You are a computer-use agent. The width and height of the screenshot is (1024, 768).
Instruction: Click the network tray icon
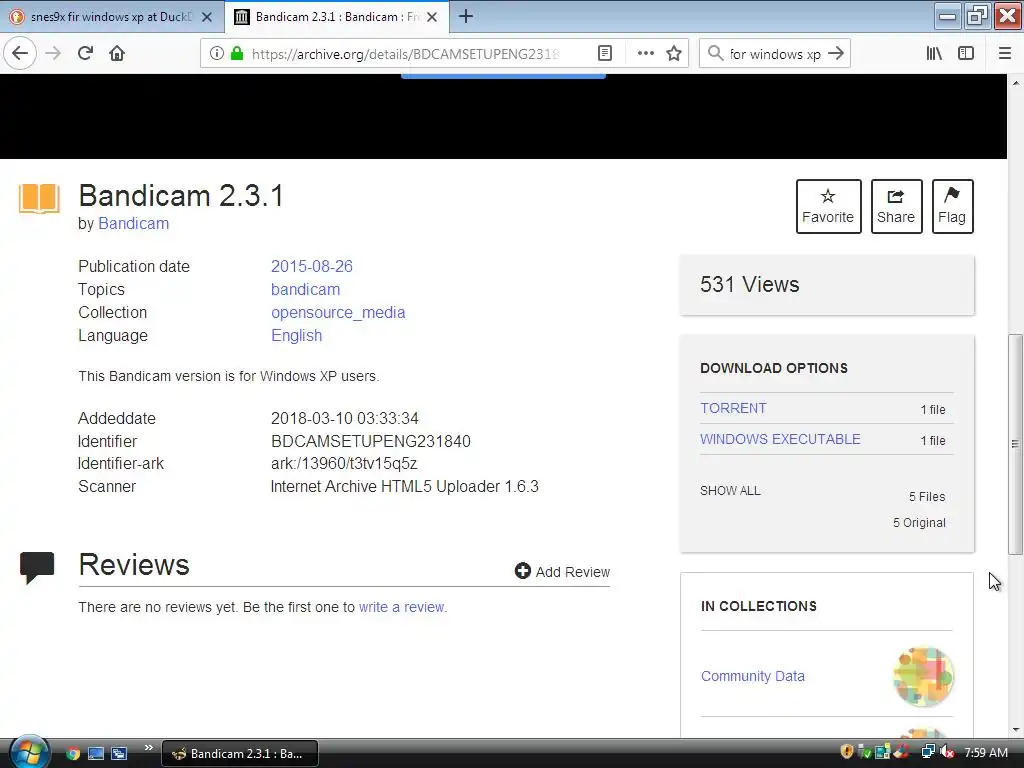pos(927,752)
